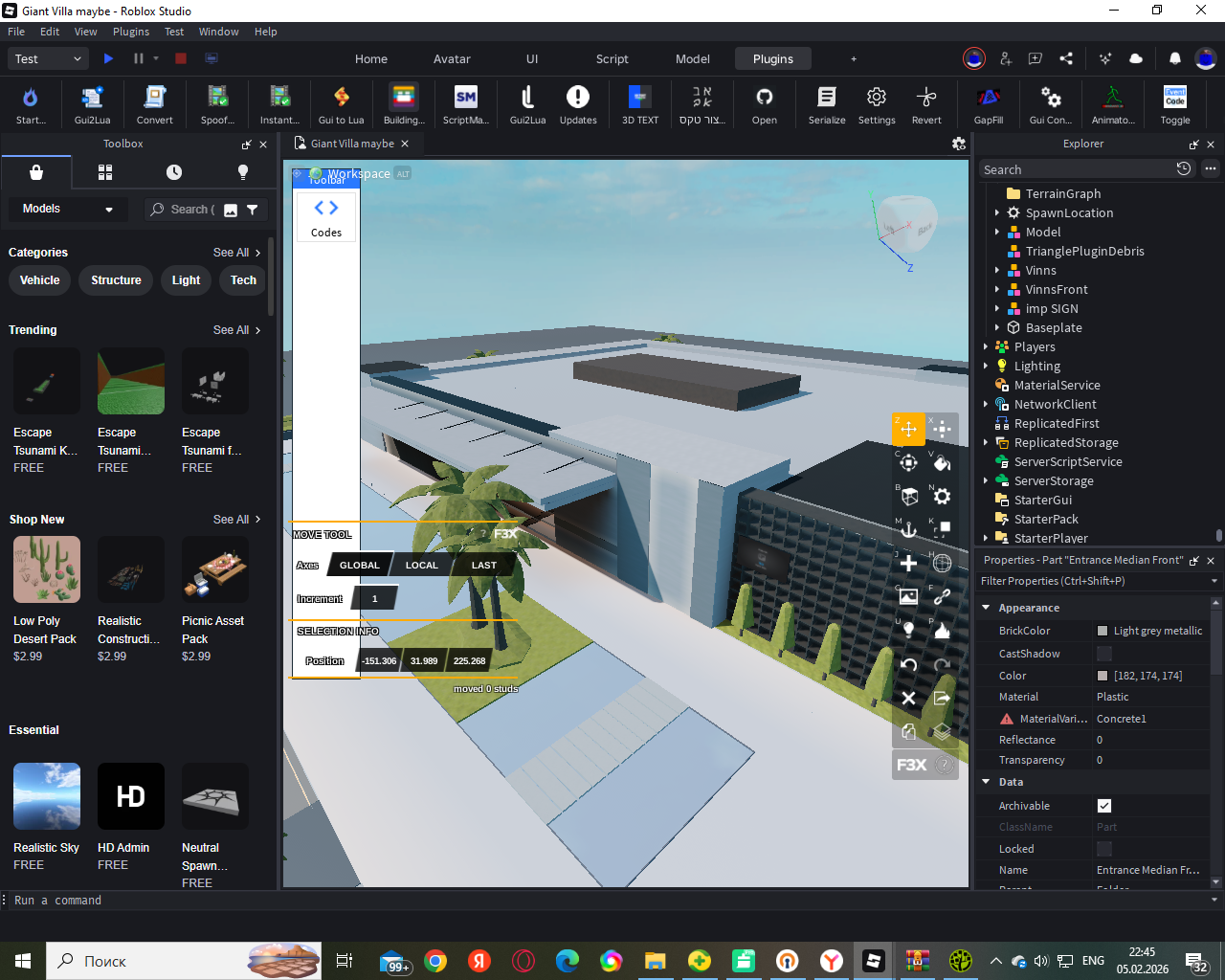Click the Animator plugin icon
Viewport: 1225px width, 980px height.
tap(1113, 105)
